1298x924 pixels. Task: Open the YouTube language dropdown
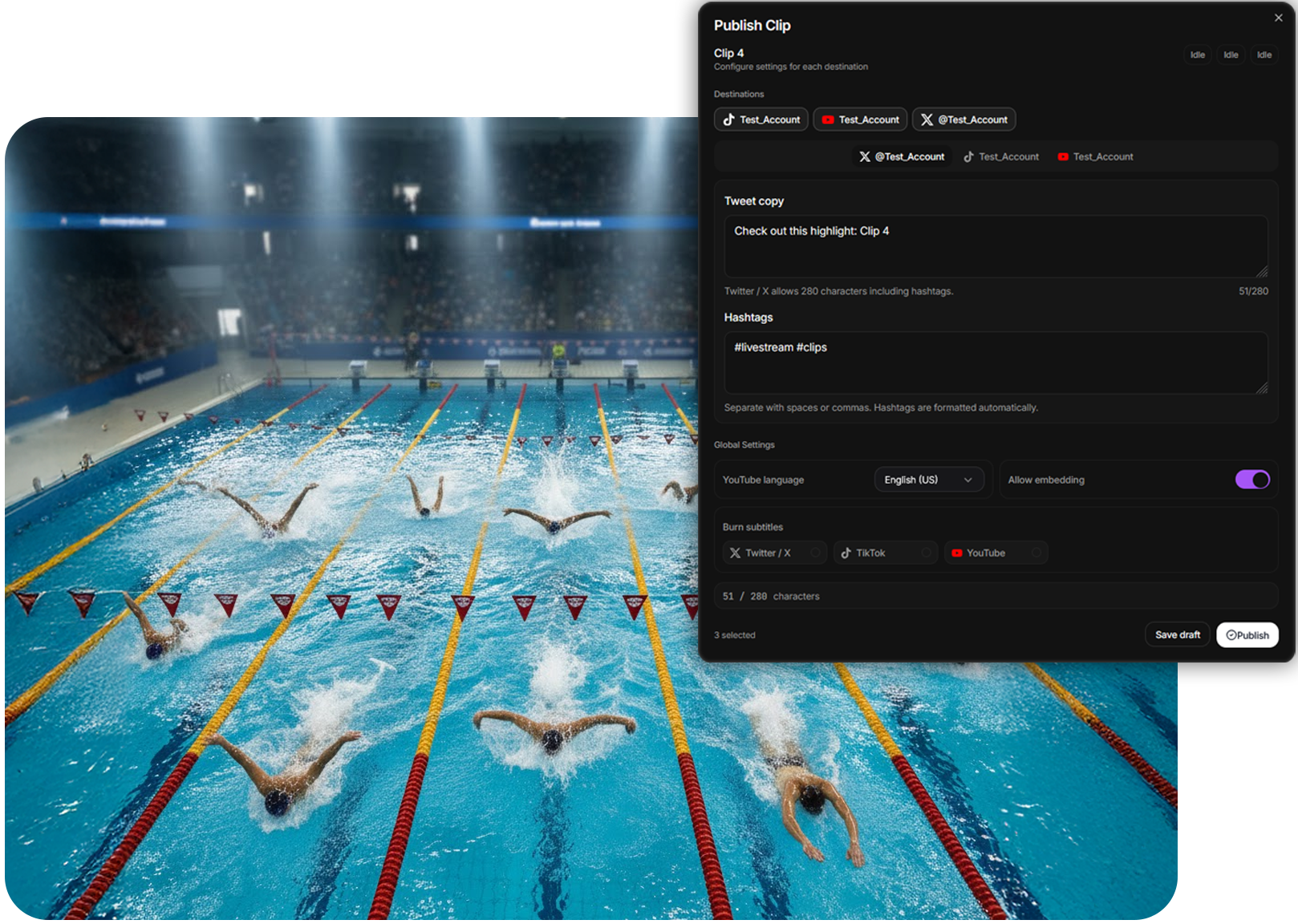tap(928, 480)
